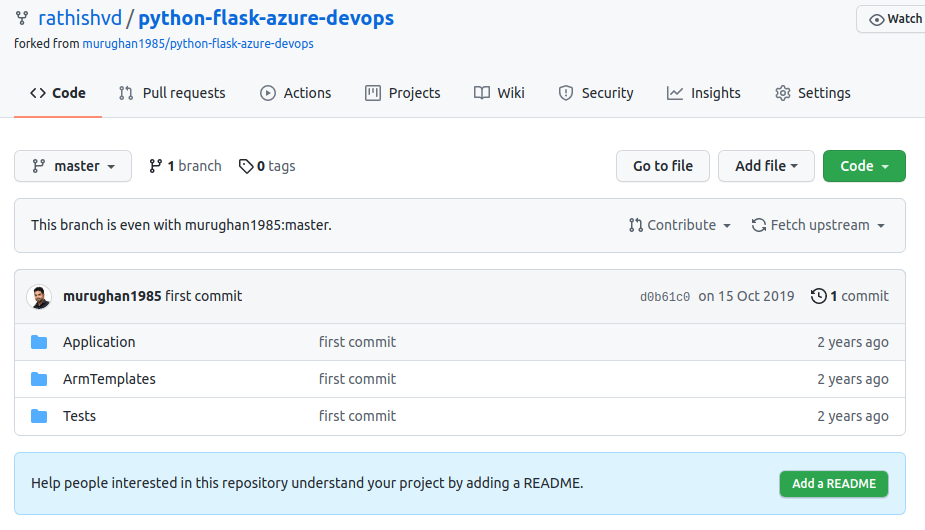Click the Application folder icon
Screen dimensions: 925x530
[39, 342]
